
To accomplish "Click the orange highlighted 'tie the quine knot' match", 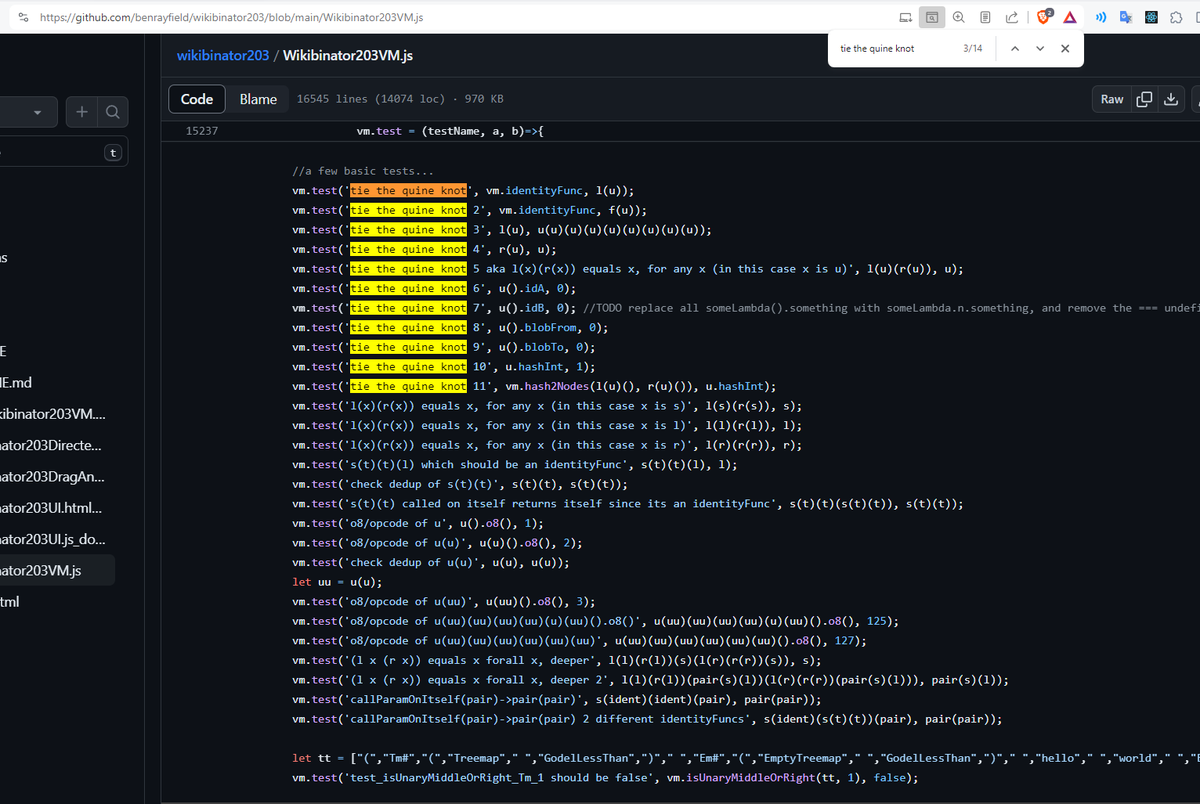I will point(407,190).
